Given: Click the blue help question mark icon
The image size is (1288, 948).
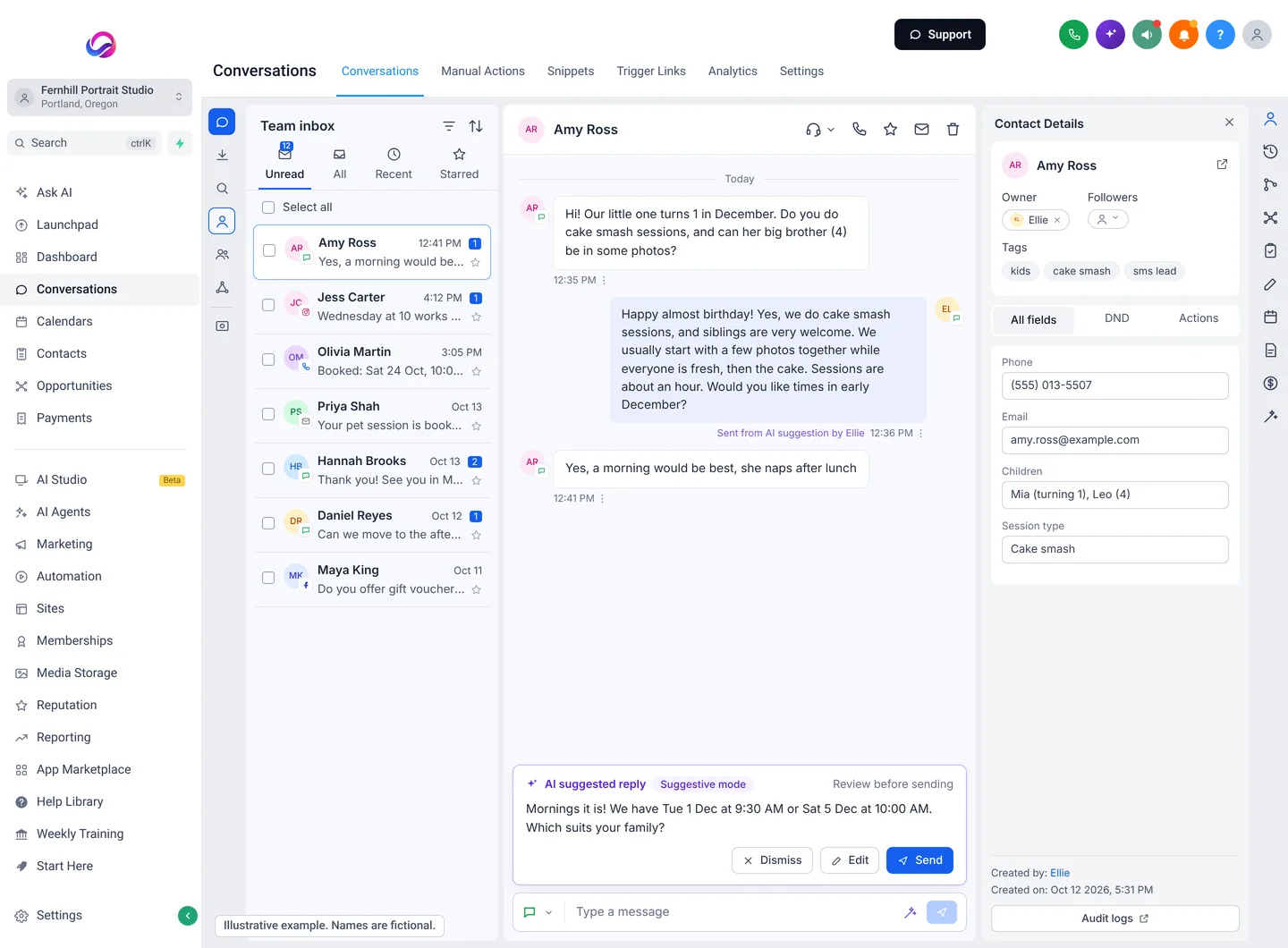Looking at the screenshot, I should click(x=1220, y=35).
